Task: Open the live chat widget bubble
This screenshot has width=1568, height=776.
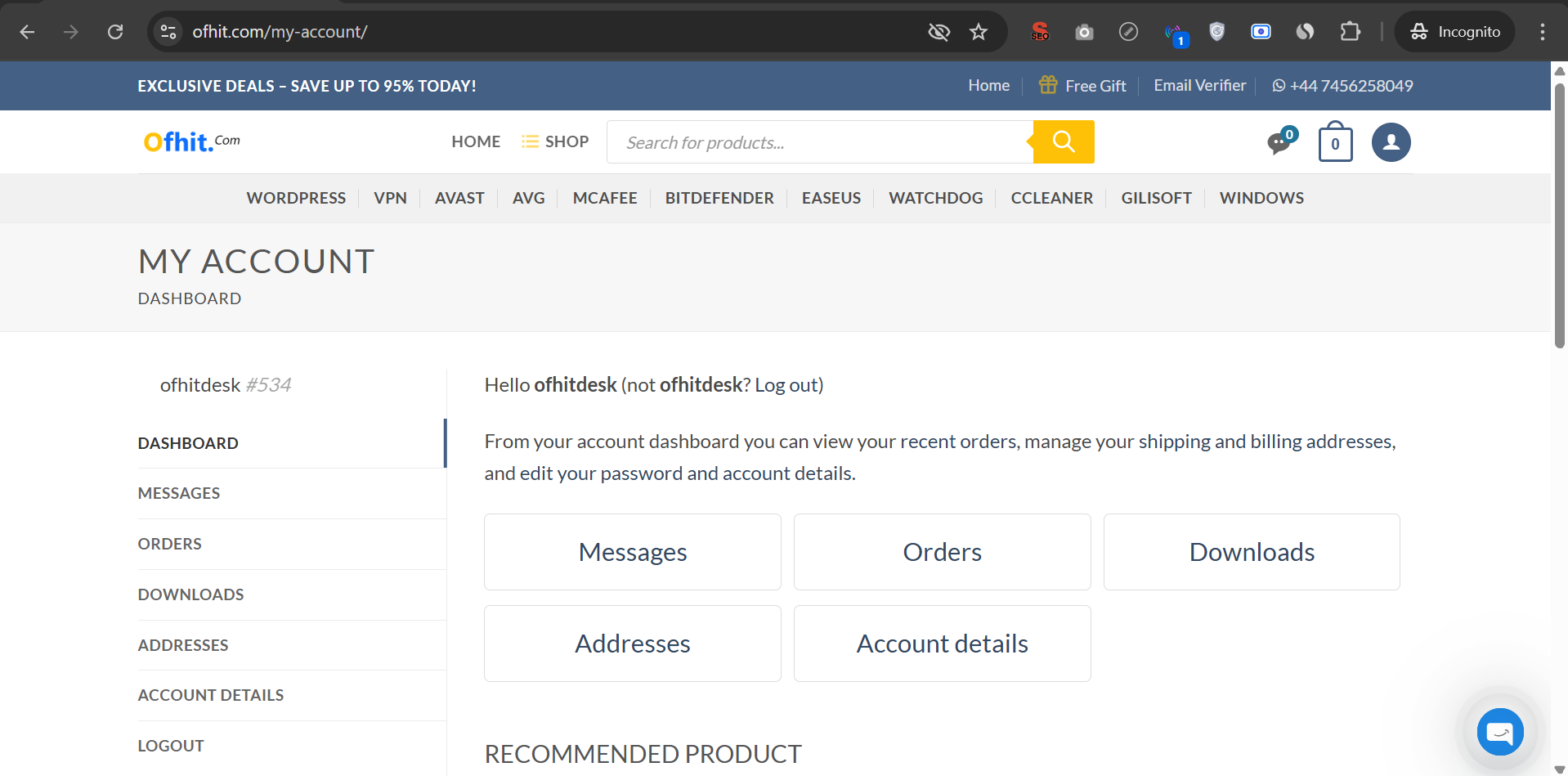Action: [1499, 732]
